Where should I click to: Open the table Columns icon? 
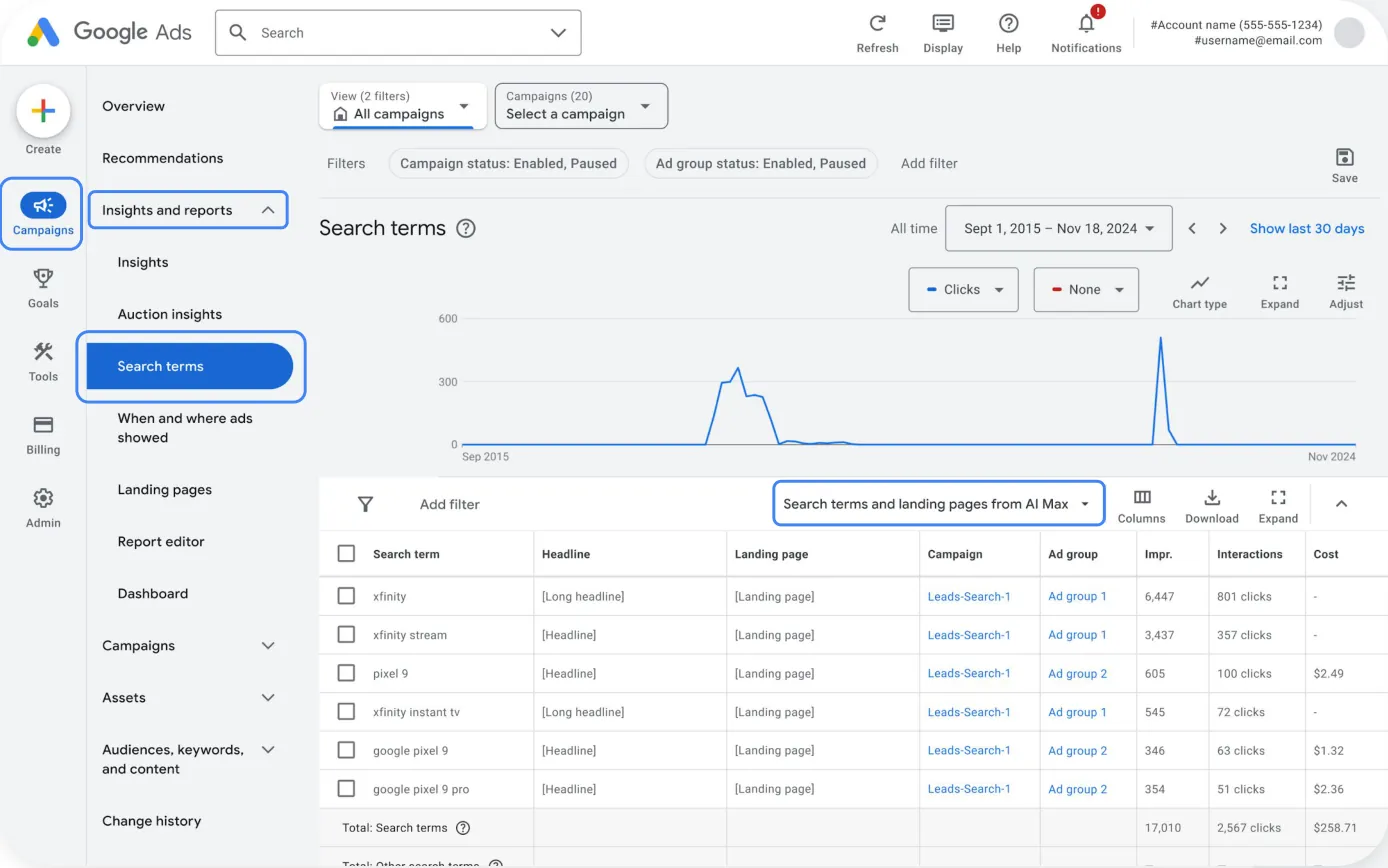1142,497
